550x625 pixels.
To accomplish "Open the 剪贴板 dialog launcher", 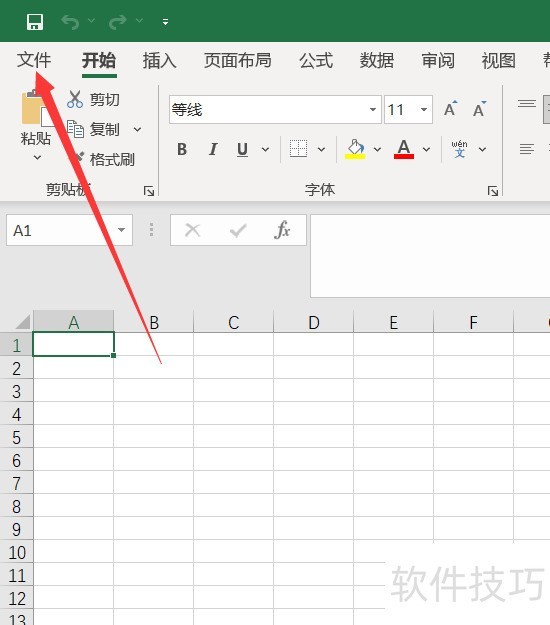I will point(149,191).
